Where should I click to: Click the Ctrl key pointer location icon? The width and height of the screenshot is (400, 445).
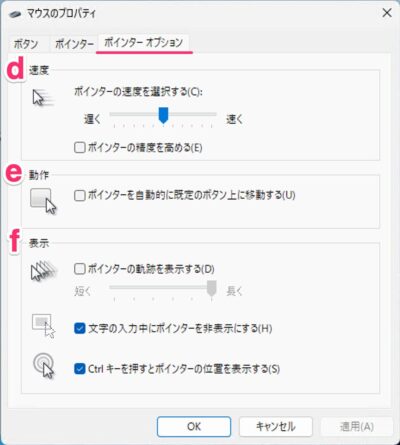[44, 366]
